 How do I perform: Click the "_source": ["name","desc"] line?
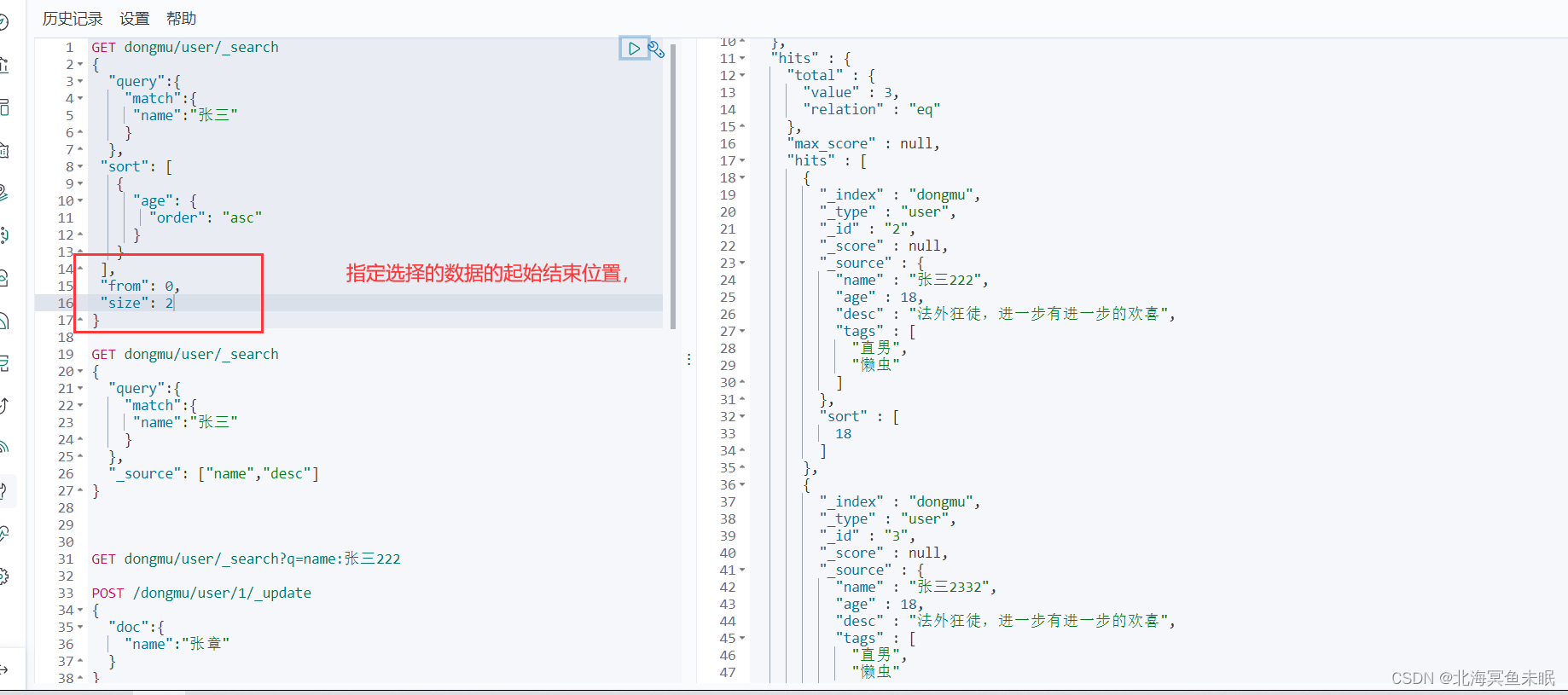(213, 474)
